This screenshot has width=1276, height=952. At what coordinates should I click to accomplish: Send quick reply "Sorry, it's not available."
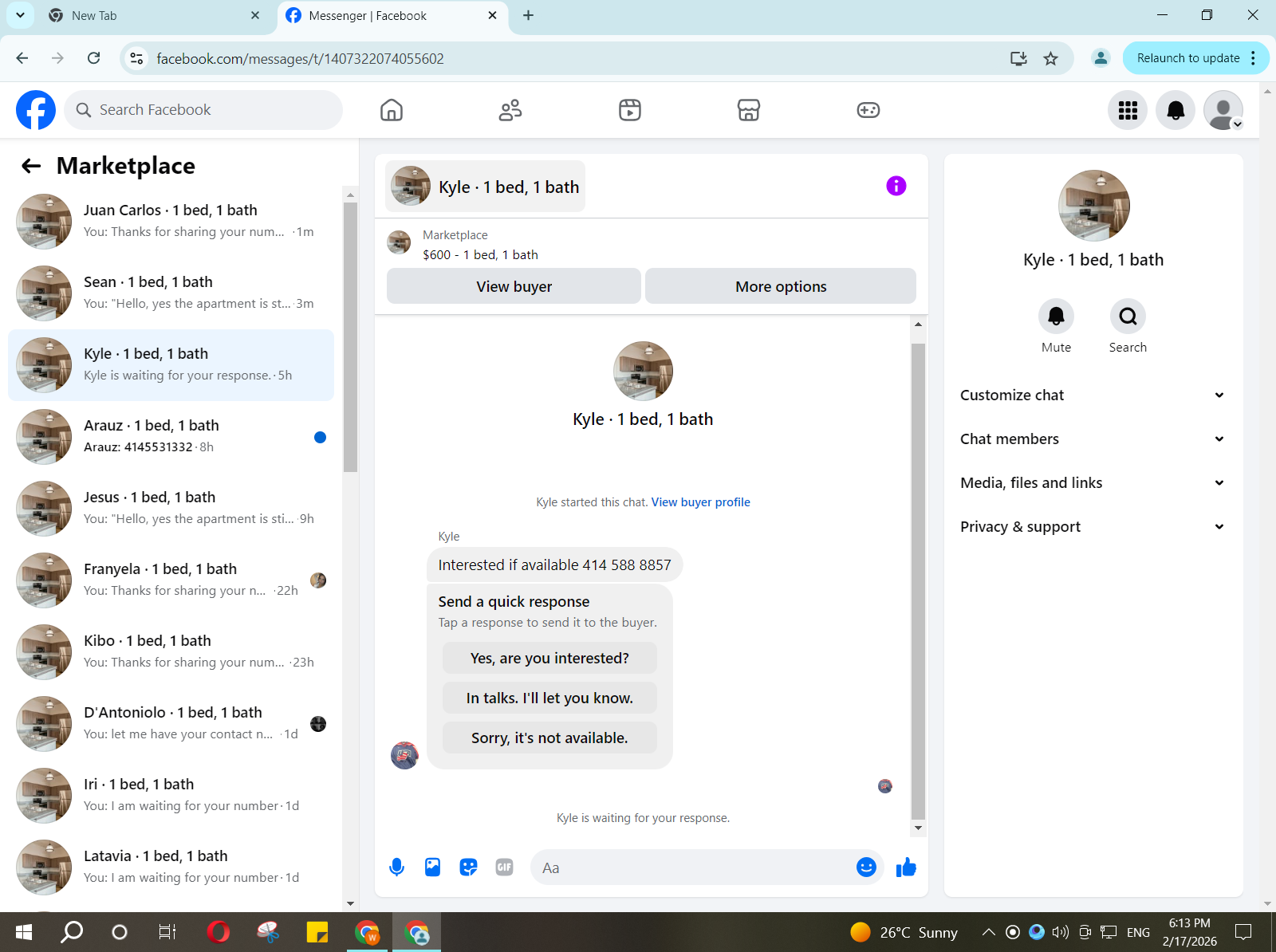coord(549,738)
